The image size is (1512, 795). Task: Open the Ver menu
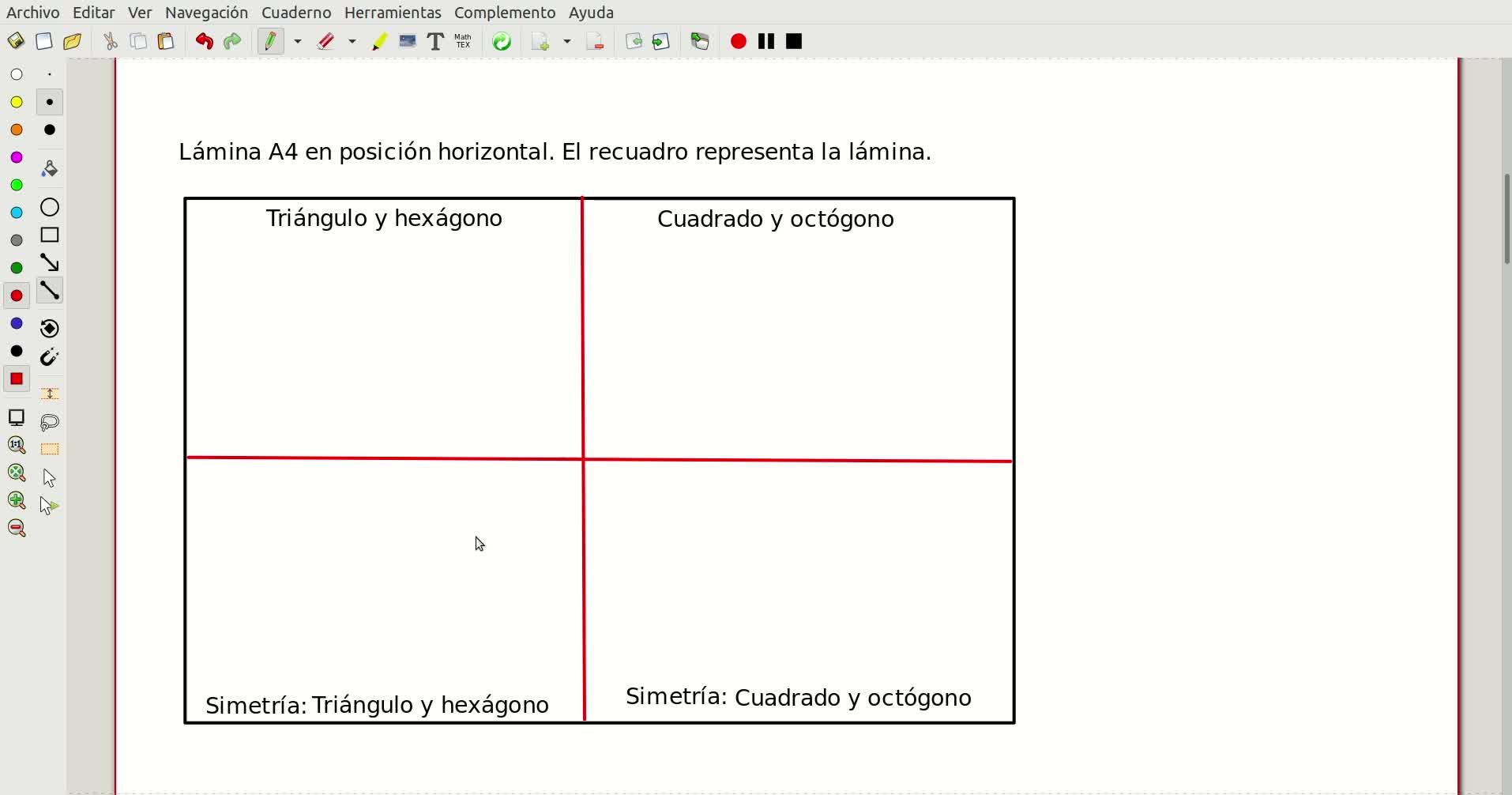140,13
